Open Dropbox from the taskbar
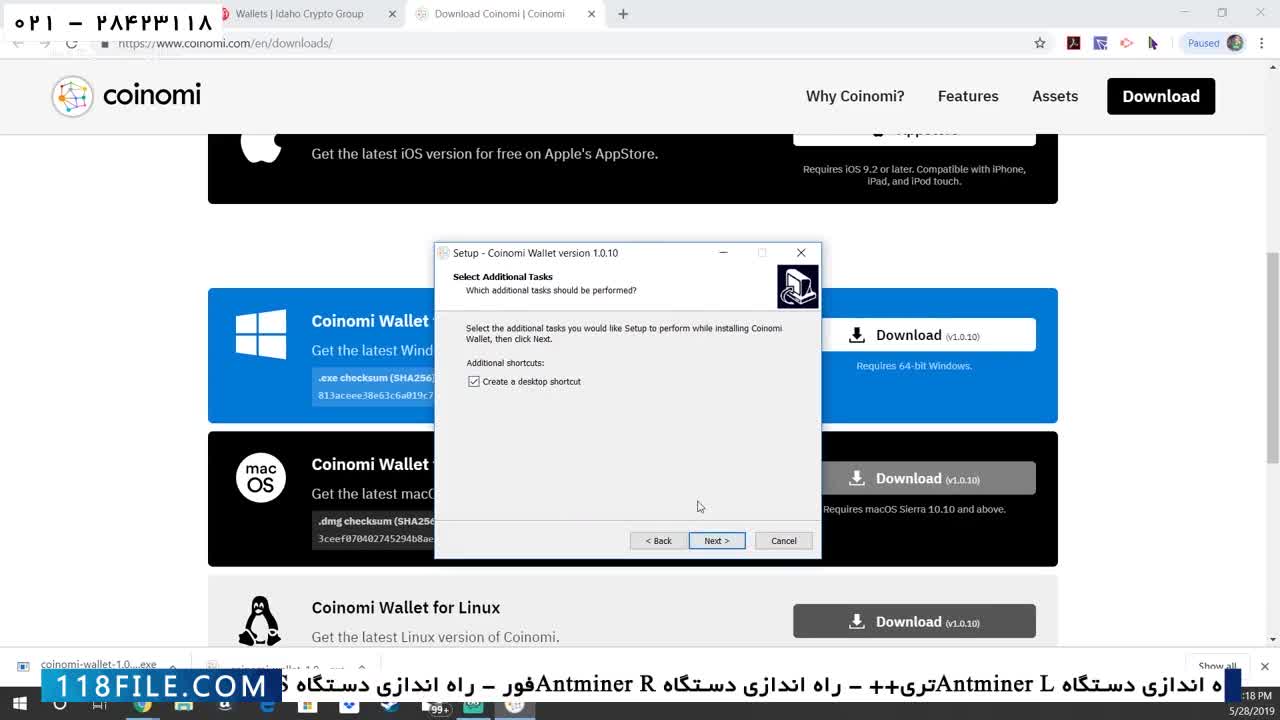Image resolution: width=1280 pixels, height=720 pixels. click(349, 706)
